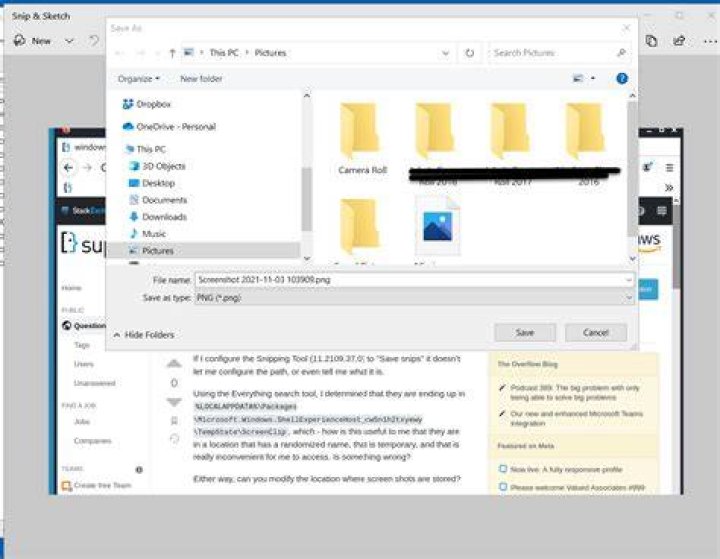Click Users link in Super User sidebar

[x=84, y=364]
